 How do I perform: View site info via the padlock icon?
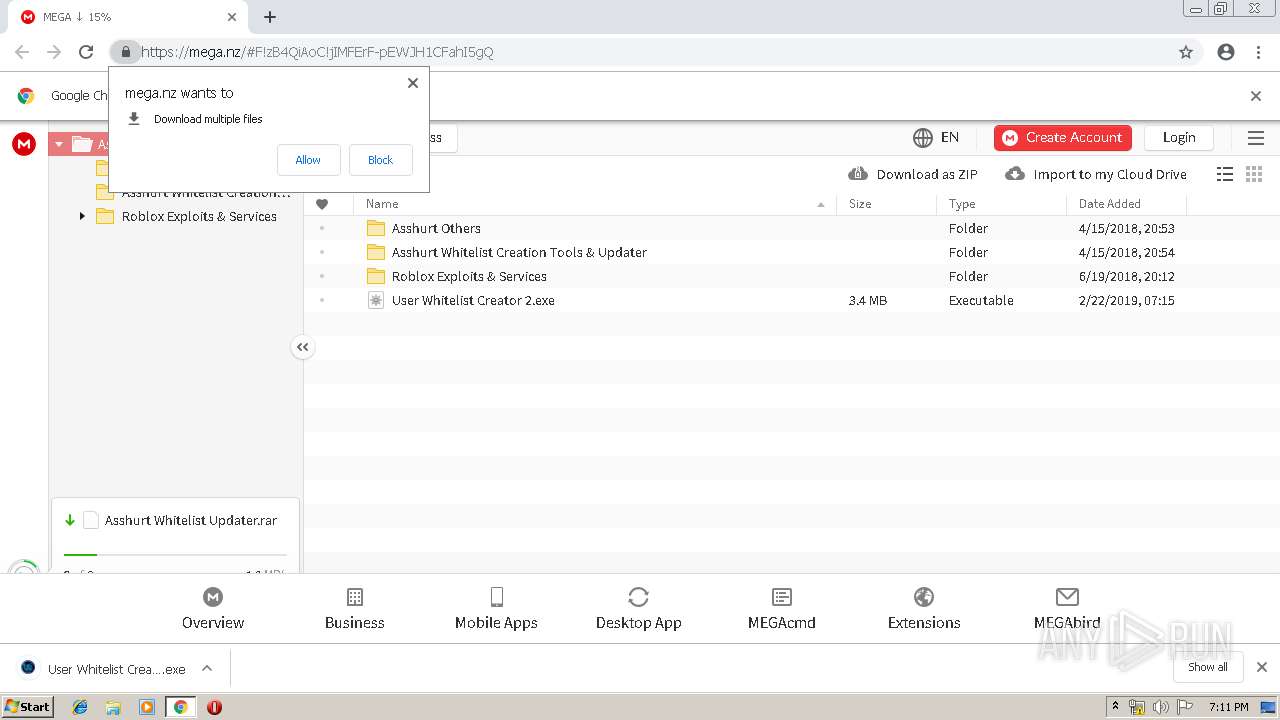125,52
